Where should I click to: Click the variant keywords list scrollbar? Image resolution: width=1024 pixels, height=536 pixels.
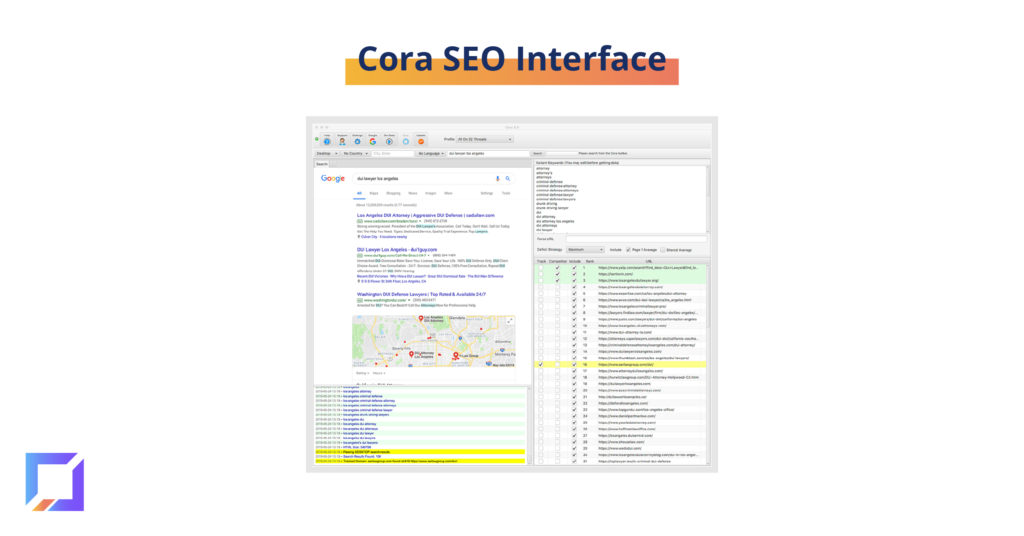click(708, 199)
